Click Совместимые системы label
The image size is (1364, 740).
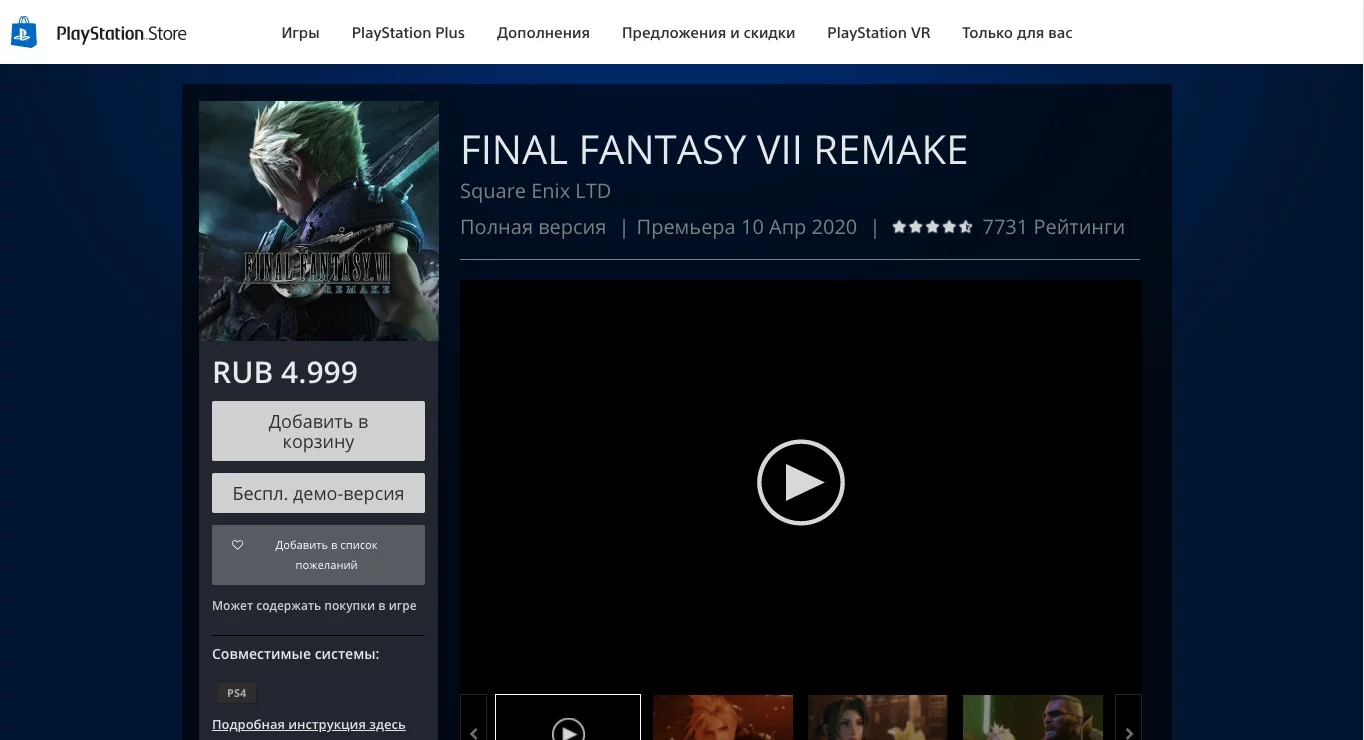296,654
